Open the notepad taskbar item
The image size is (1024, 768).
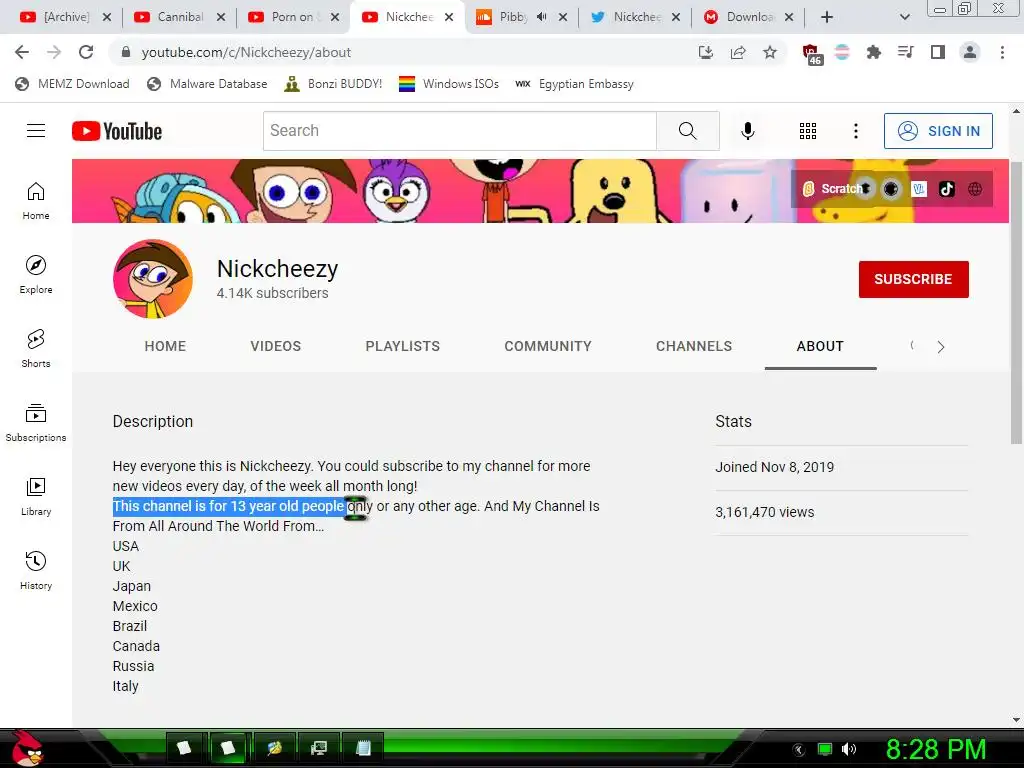pos(364,748)
